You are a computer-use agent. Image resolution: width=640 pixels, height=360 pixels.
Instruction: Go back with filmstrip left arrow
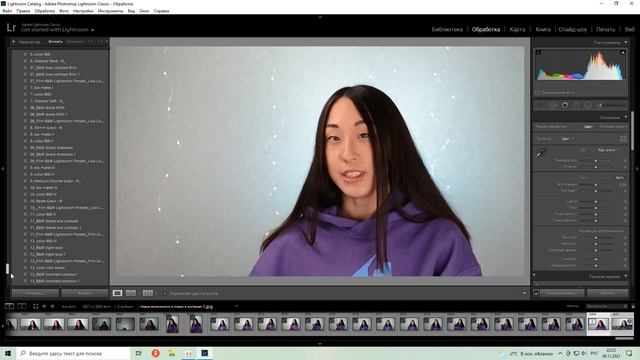[44, 306]
